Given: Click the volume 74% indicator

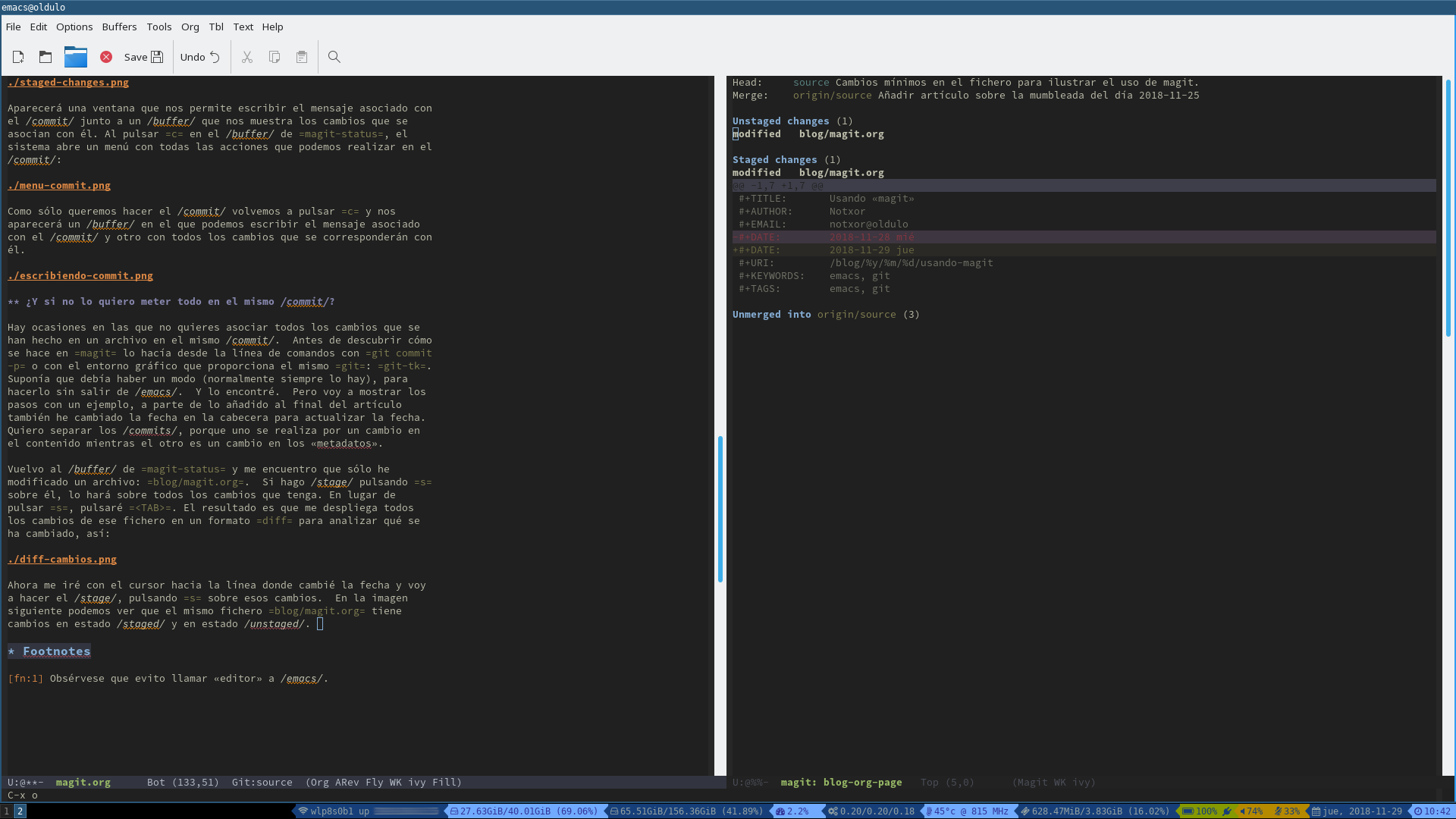Looking at the screenshot, I should point(1251,811).
